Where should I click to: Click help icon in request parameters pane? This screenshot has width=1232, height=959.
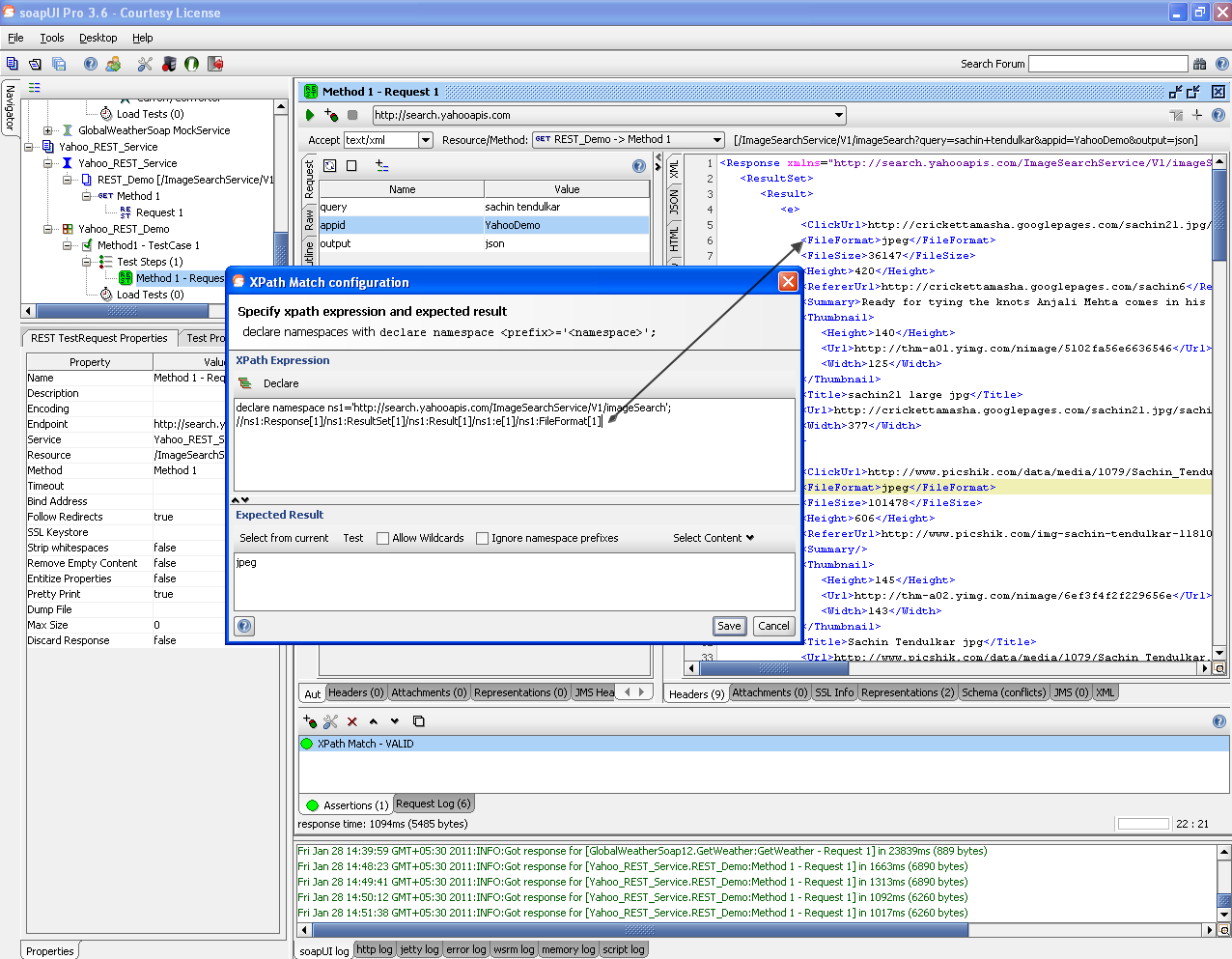[638, 166]
